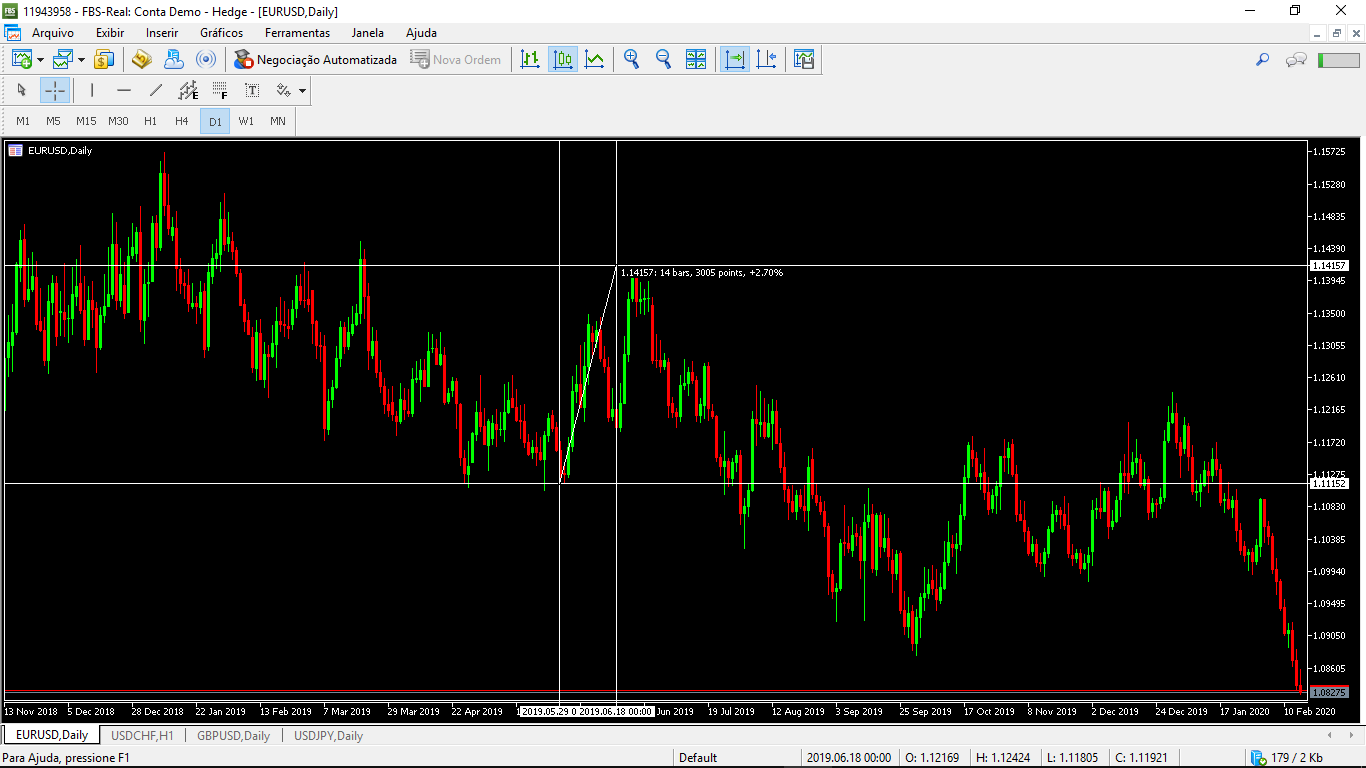
Task: Expand the new chart dropdown arrow
Action: 40,60
